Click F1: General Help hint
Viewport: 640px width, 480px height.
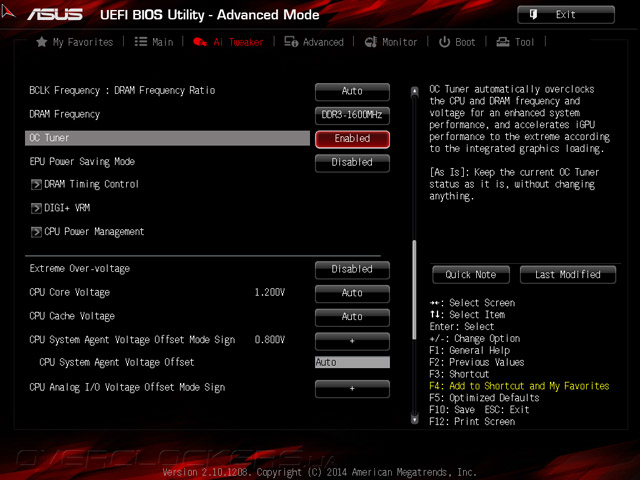pos(470,351)
